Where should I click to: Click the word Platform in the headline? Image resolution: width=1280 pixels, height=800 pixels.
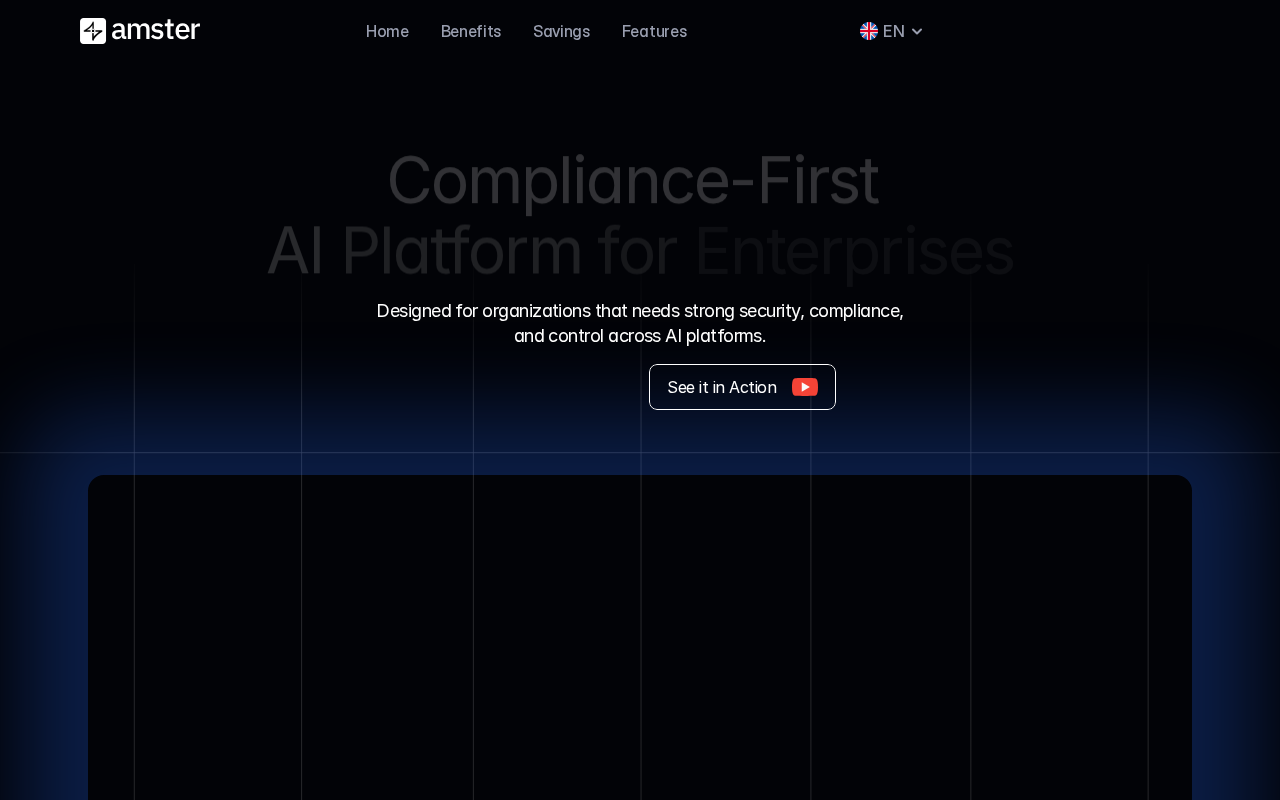tap(461, 250)
